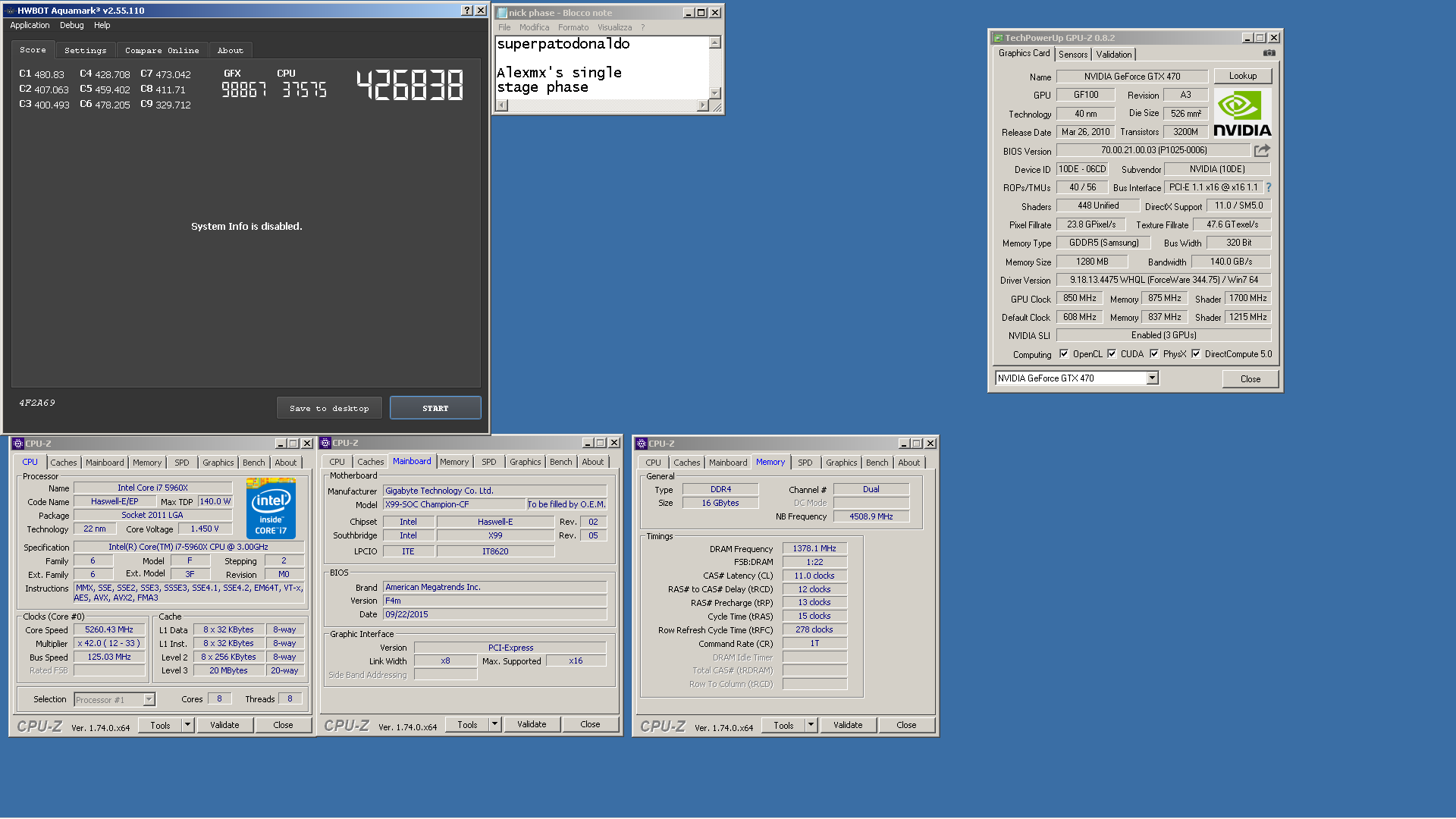This screenshot has height=819, width=1456.
Task: Click the GPU-Z screenshot camera icon
Action: pyautogui.click(x=1269, y=53)
